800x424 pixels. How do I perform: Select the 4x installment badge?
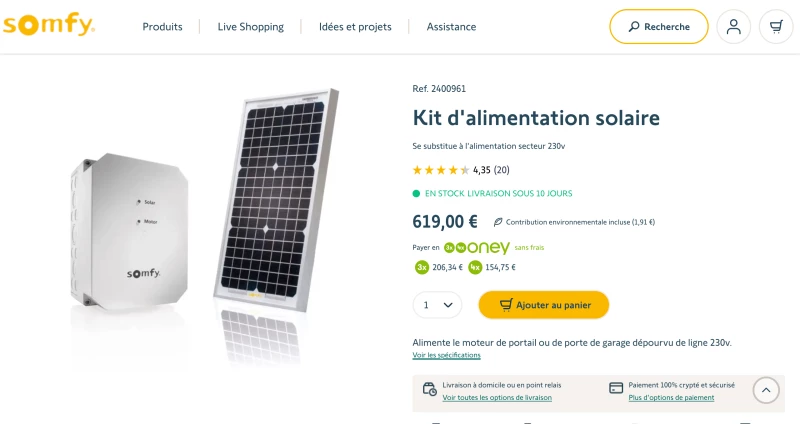(475, 267)
